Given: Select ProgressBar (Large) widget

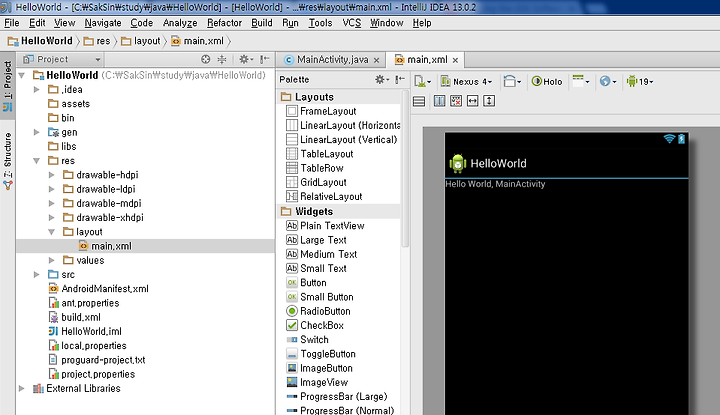Looking at the screenshot, I should (337, 396).
